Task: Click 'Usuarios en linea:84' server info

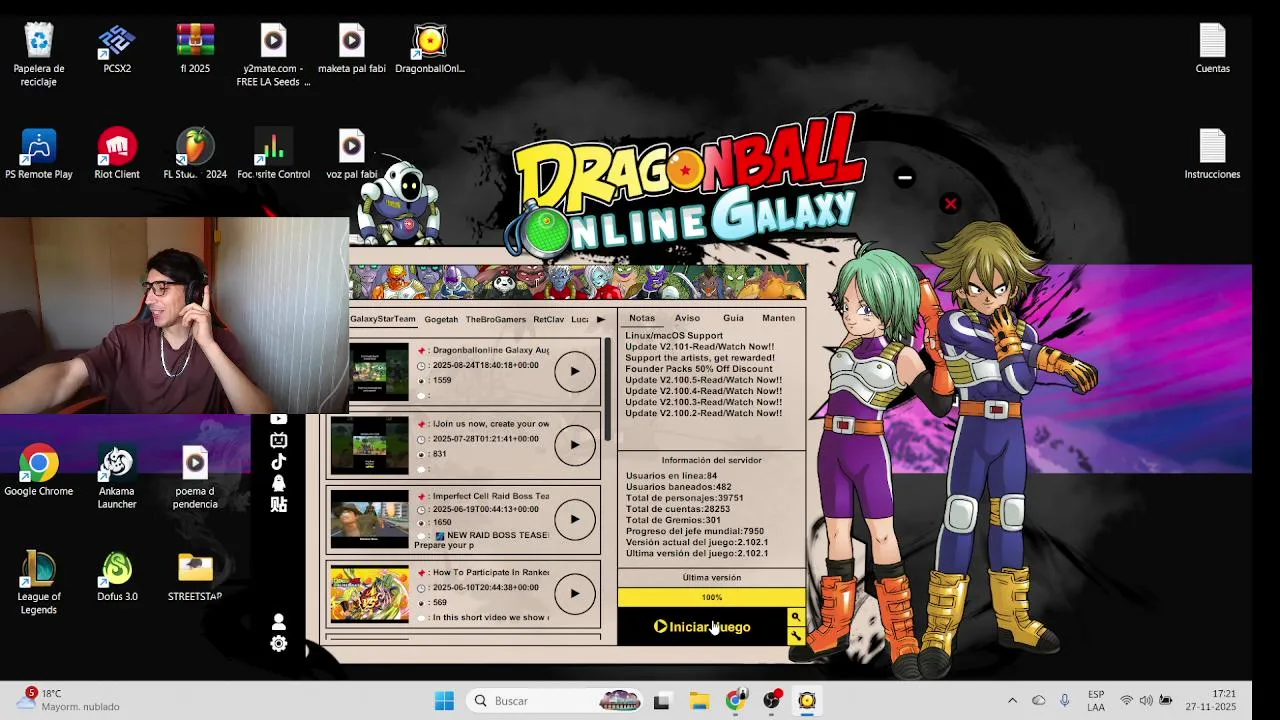Action: (x=671, y=476)
